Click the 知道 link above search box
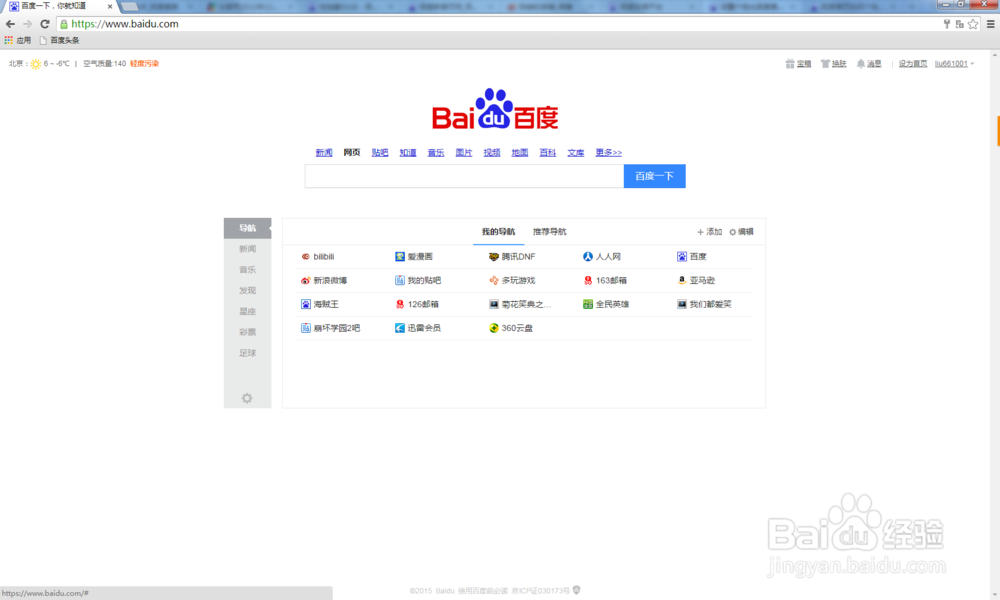1000x600 pixels. click(408, 152)
